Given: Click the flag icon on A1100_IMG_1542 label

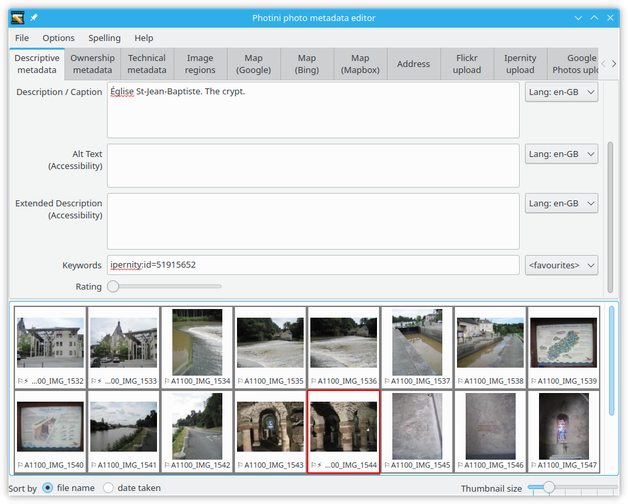Looking at the screenshot, I should (167, 465).
